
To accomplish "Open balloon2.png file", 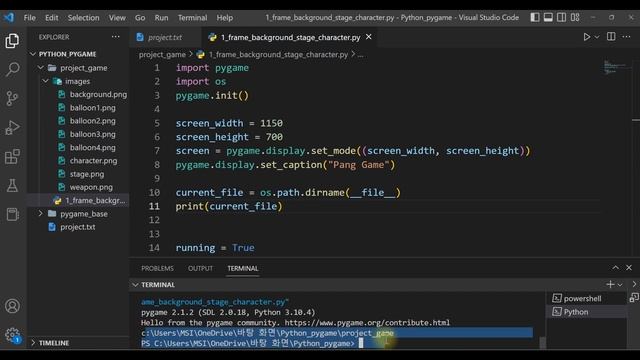I will 92,121.
